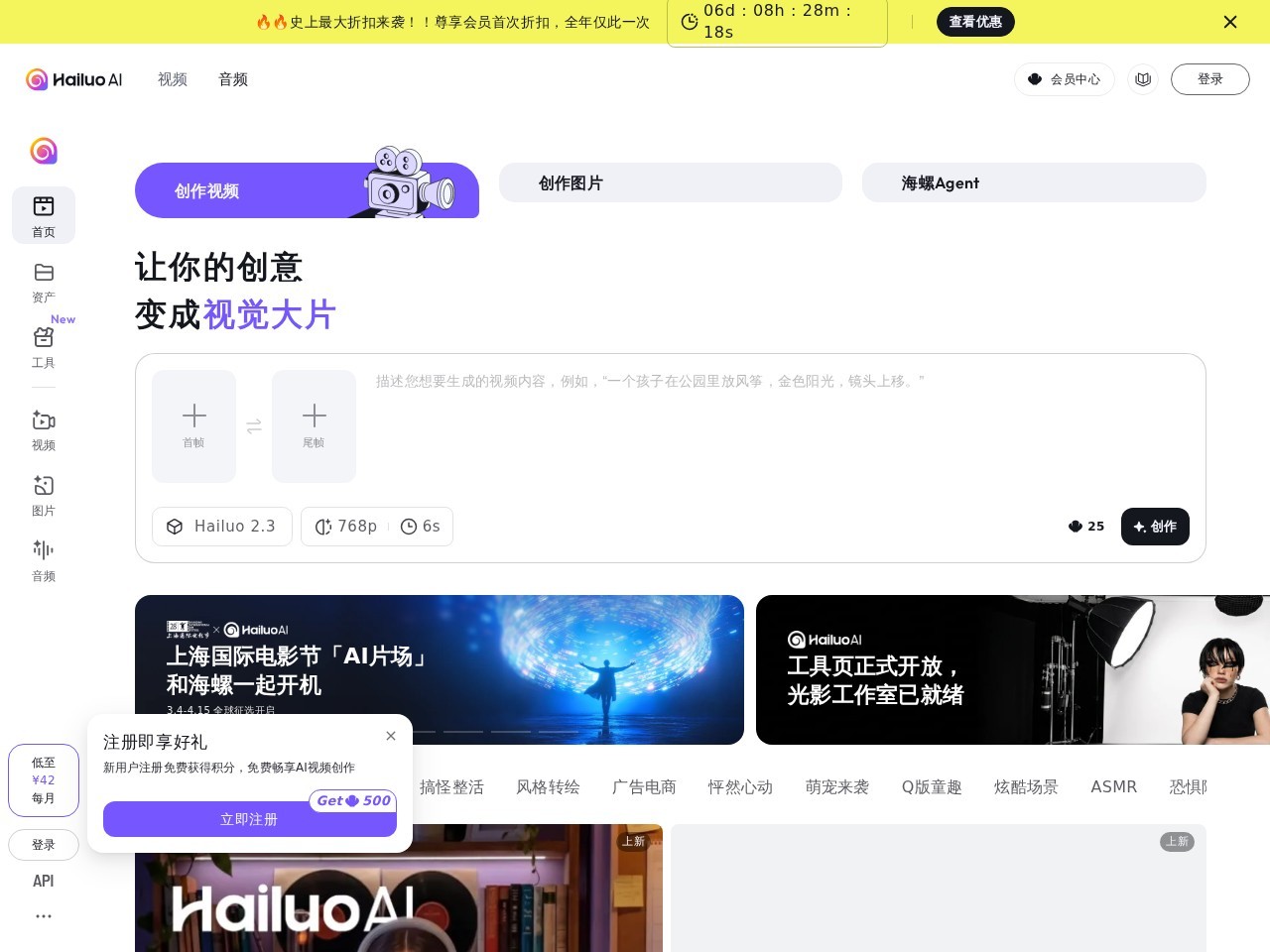This screenshot has width=1270, height=952.
Task: Open the 资产 assets section
Action: pyautogui.click(x=44, y=281)
